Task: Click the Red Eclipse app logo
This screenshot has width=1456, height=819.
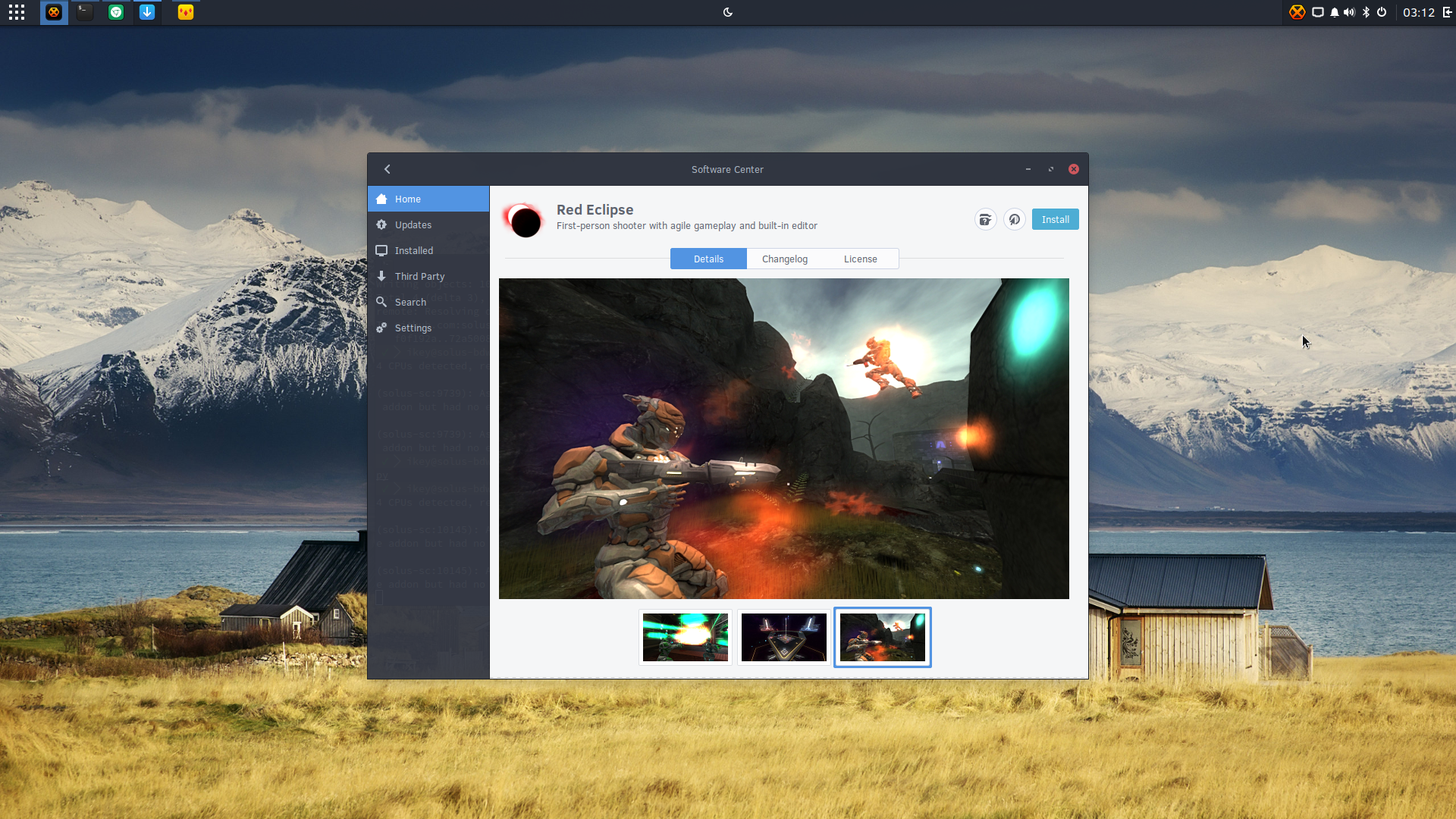Action: pyautogui.click(x=523, y=220)
